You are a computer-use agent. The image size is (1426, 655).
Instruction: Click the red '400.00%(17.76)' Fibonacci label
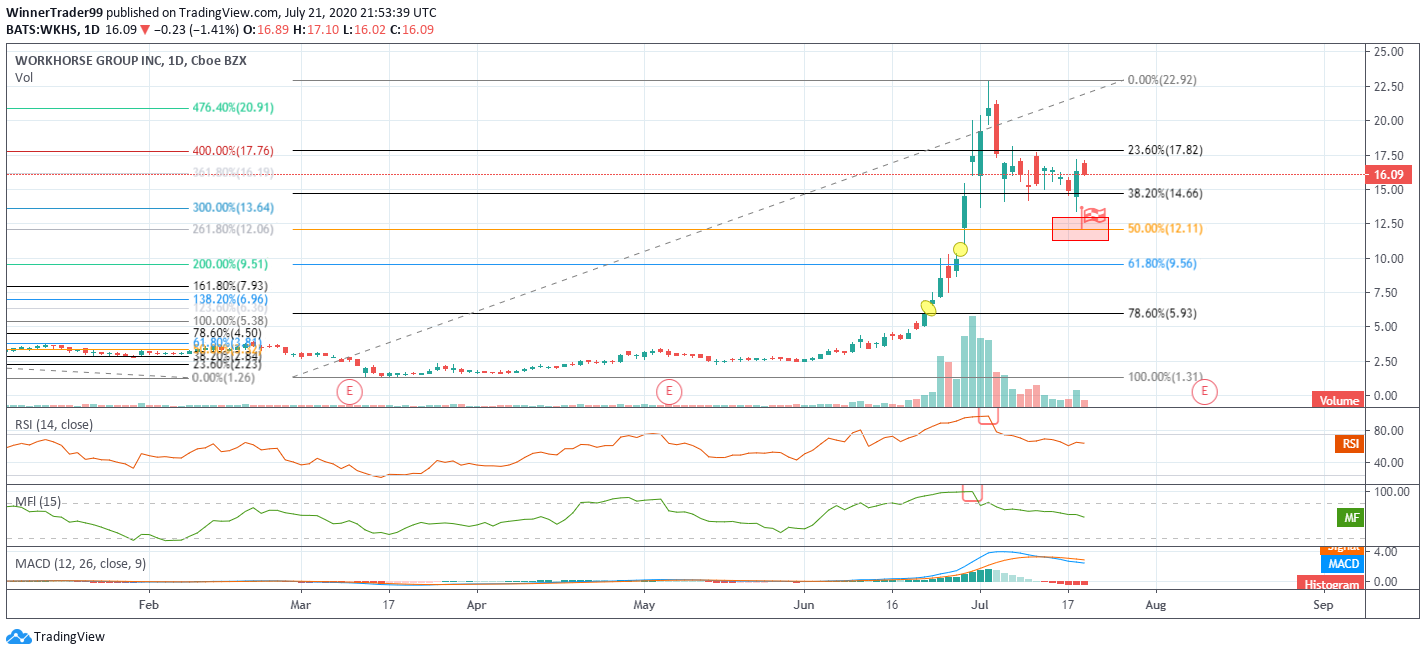tap(233, 151)
